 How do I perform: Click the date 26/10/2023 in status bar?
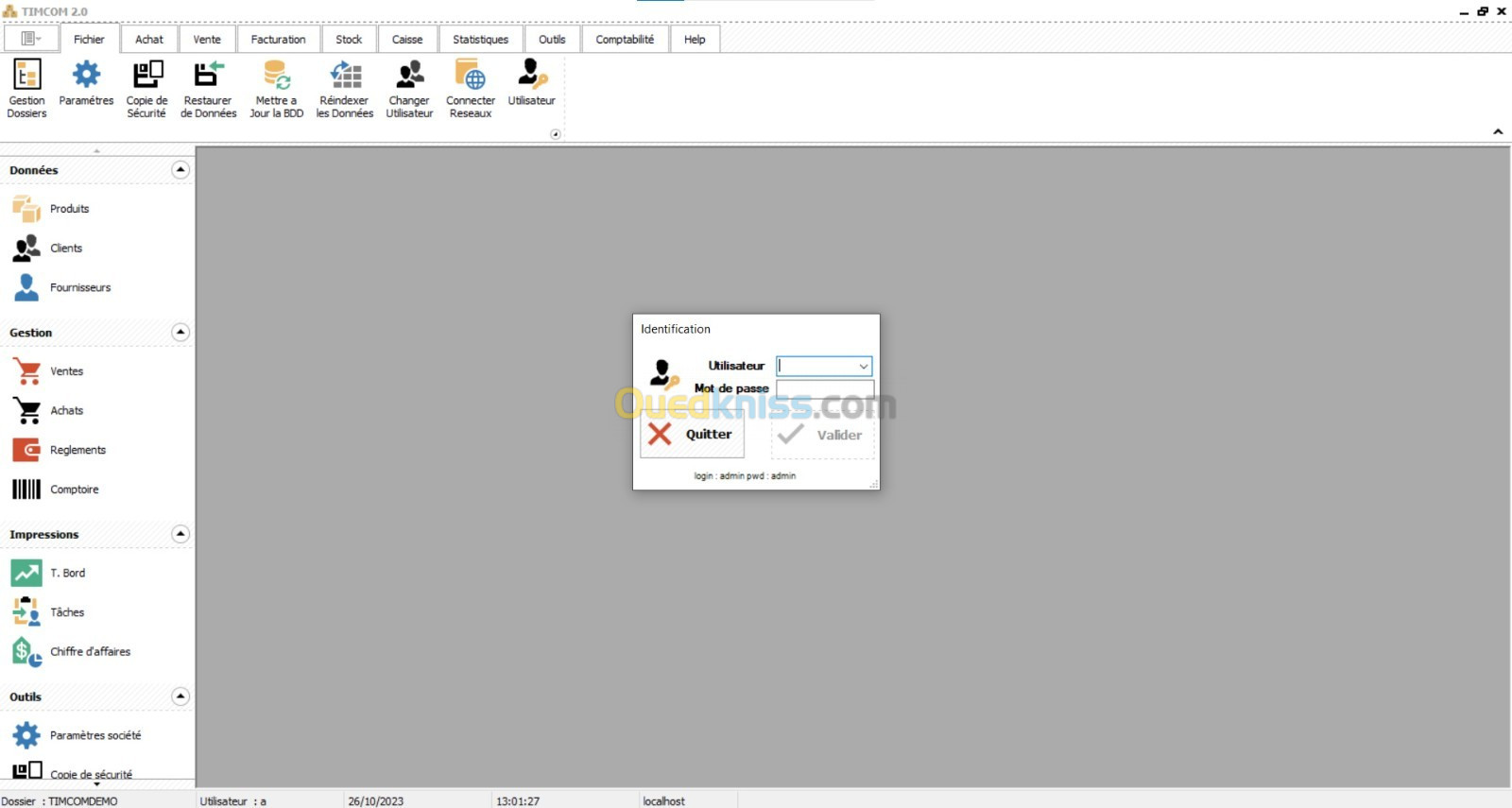tap(375, 800)
